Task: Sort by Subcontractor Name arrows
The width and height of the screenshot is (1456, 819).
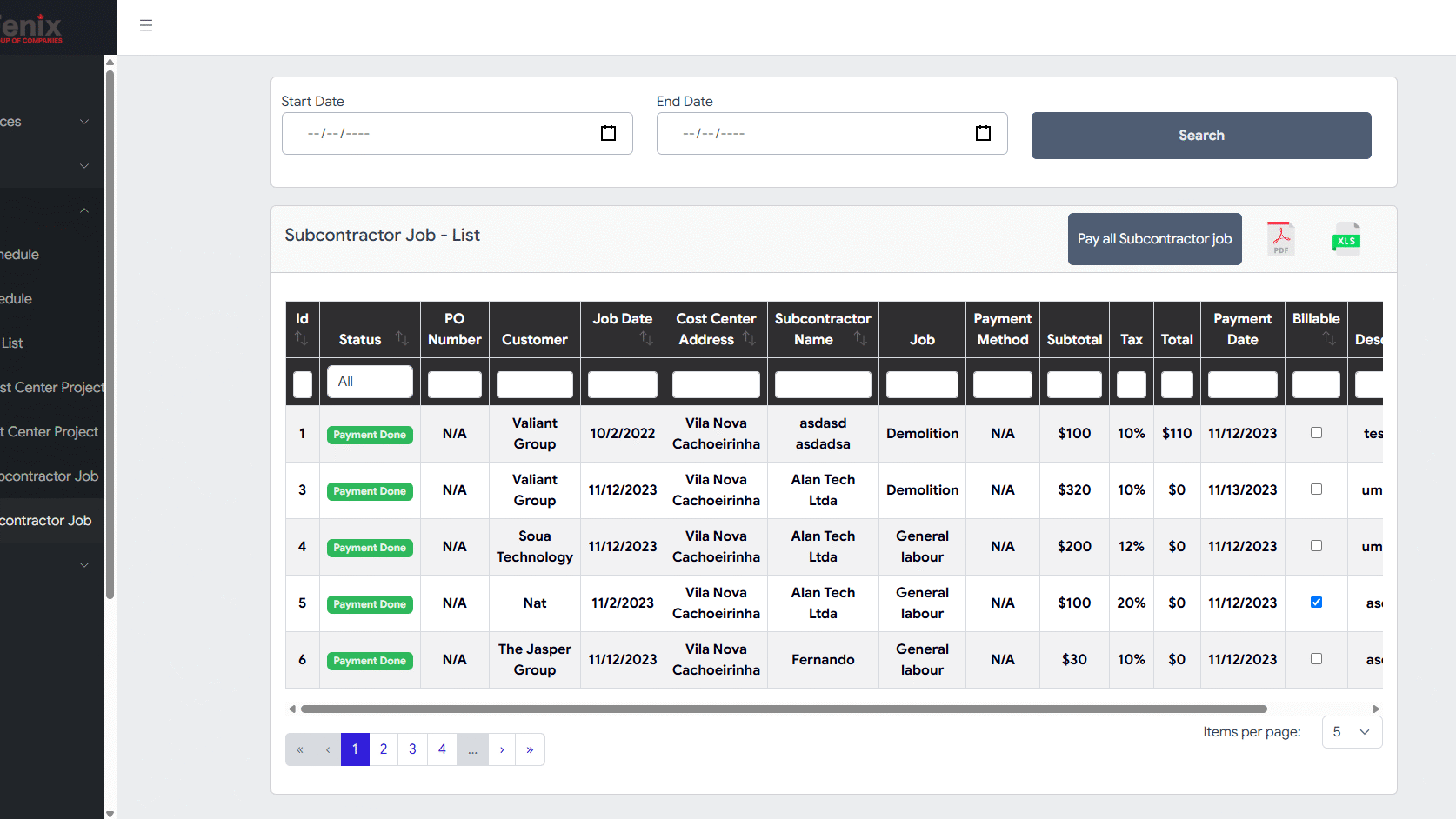Action: pos(860,338)
